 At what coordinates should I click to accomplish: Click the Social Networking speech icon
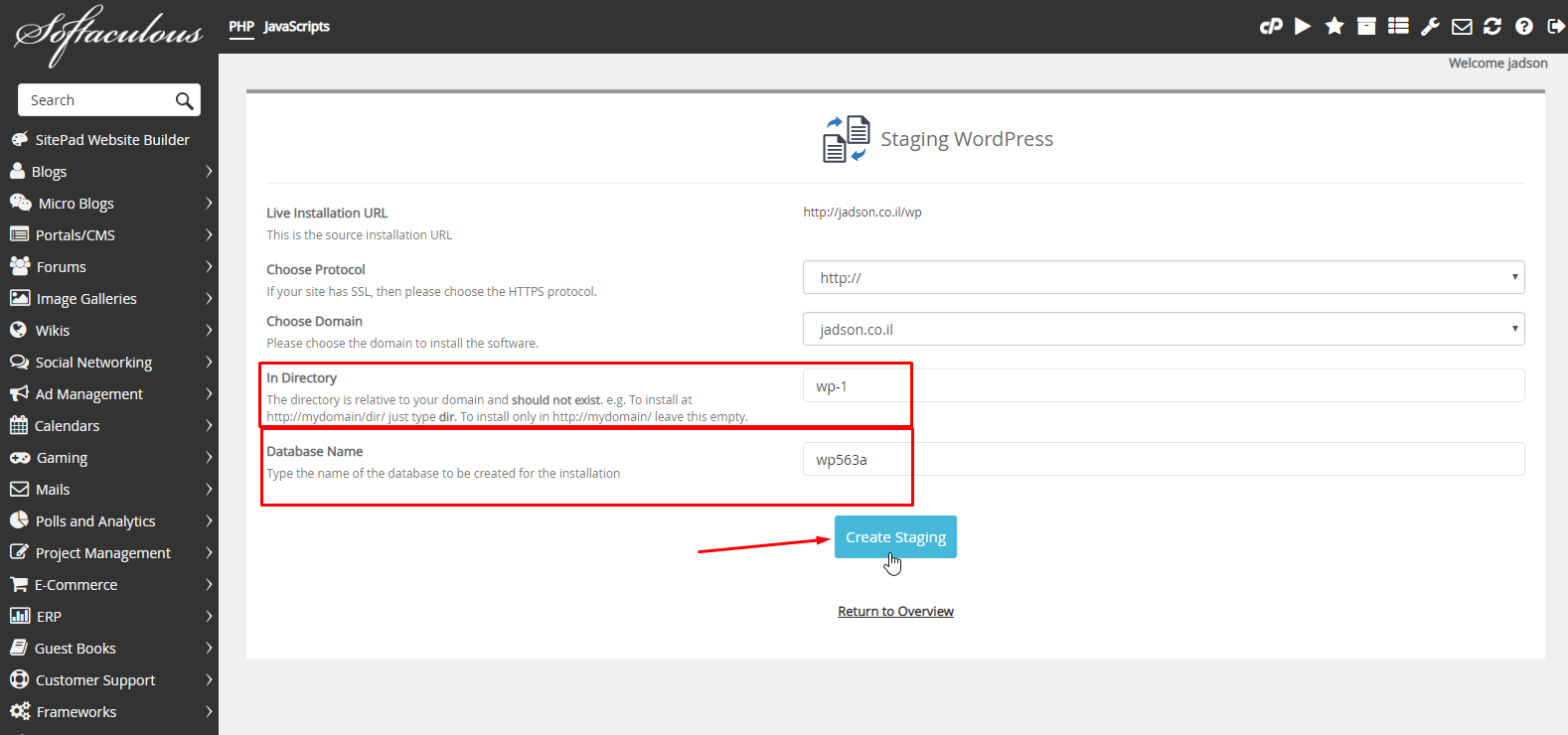coord(19,362)
